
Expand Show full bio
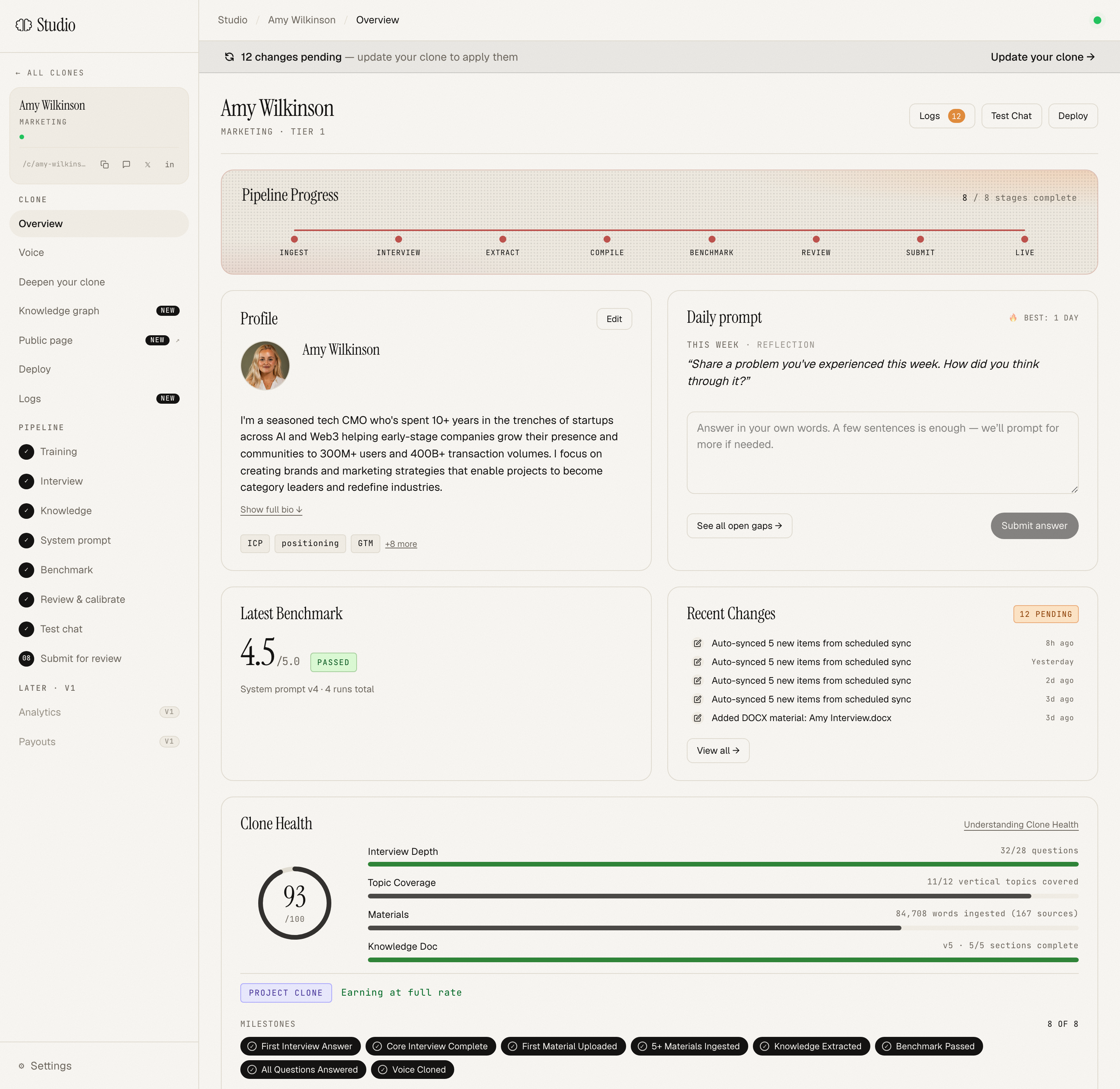click(x=271, y=509)
